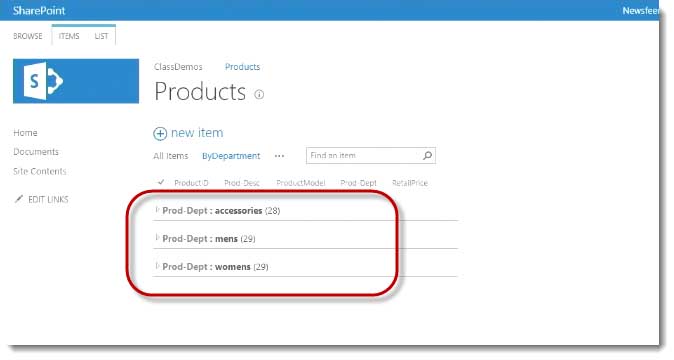Expand the Prod-Dept mens group

157,238
